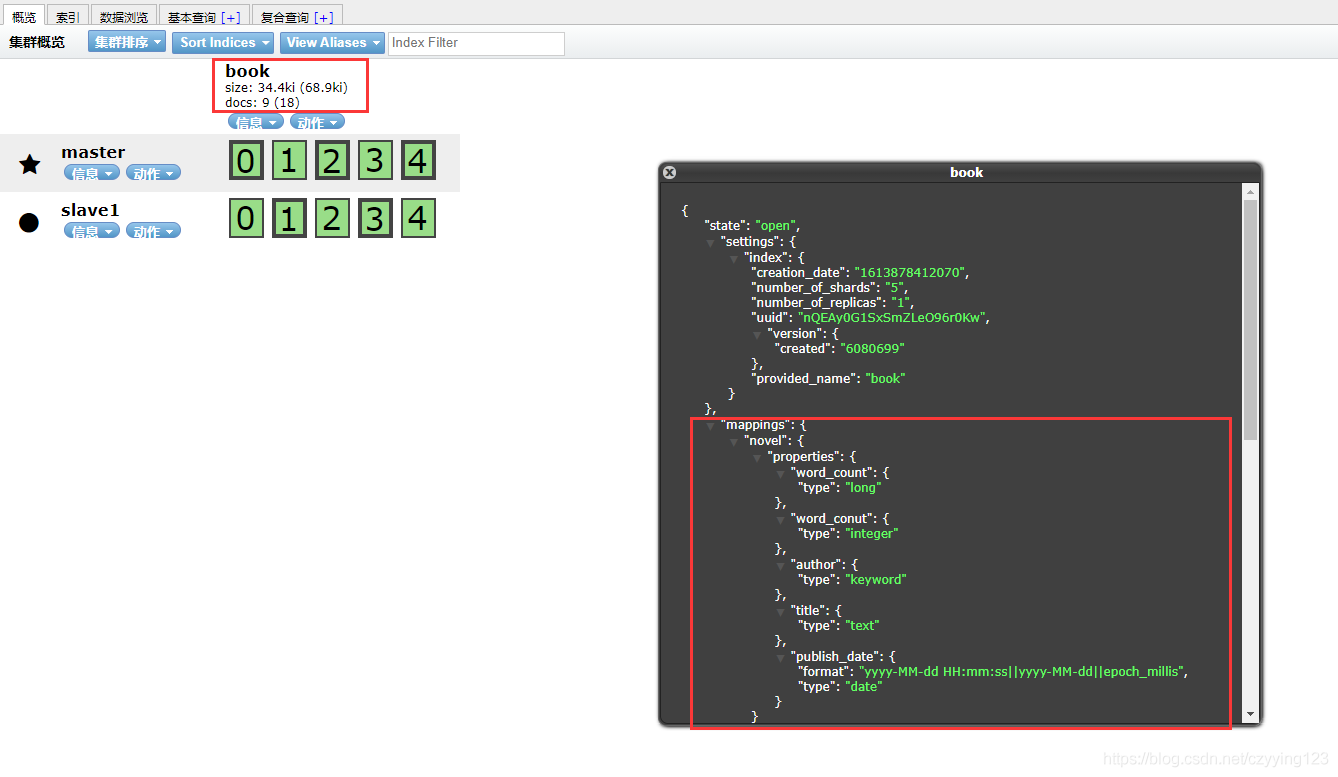Screen dimensions: 1338x777
Task: Select shard 0 on slave1 node
Action: 246,218
